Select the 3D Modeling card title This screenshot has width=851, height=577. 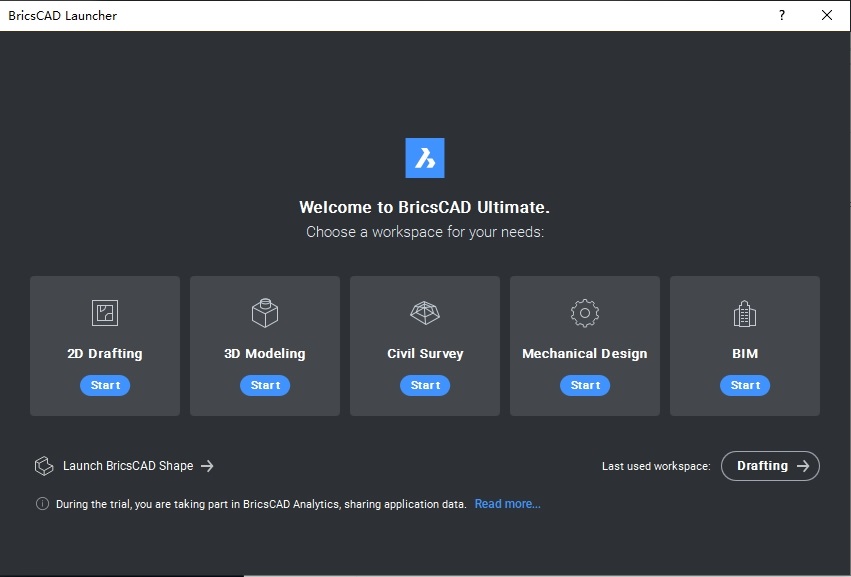[x=265, y=353]
